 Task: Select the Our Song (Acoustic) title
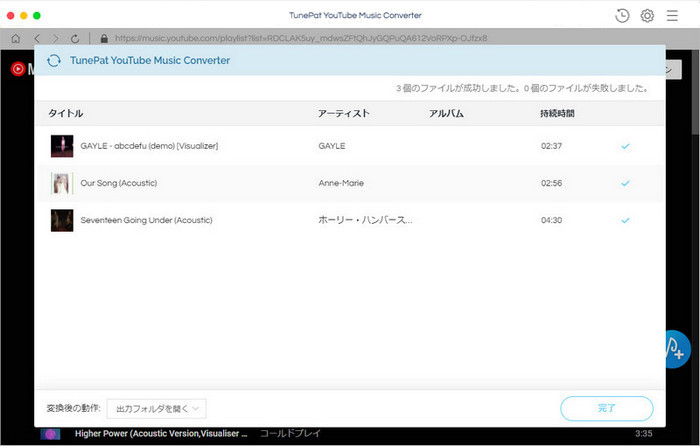pos(119,183)
